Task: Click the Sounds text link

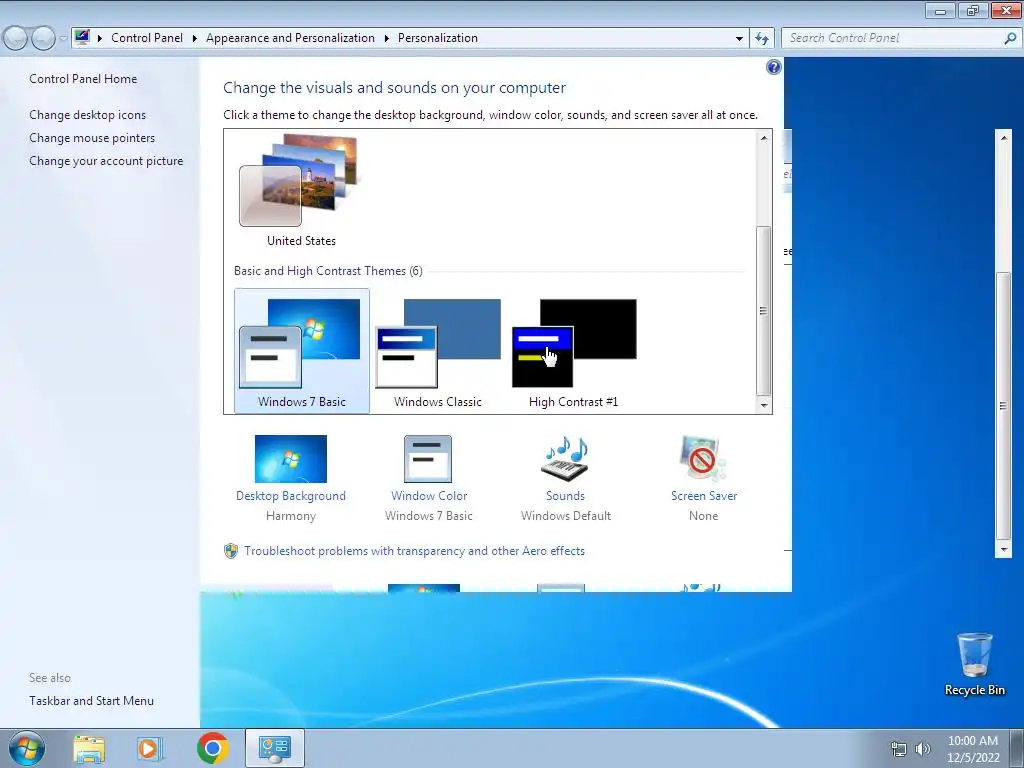Action: coord(566,496)
